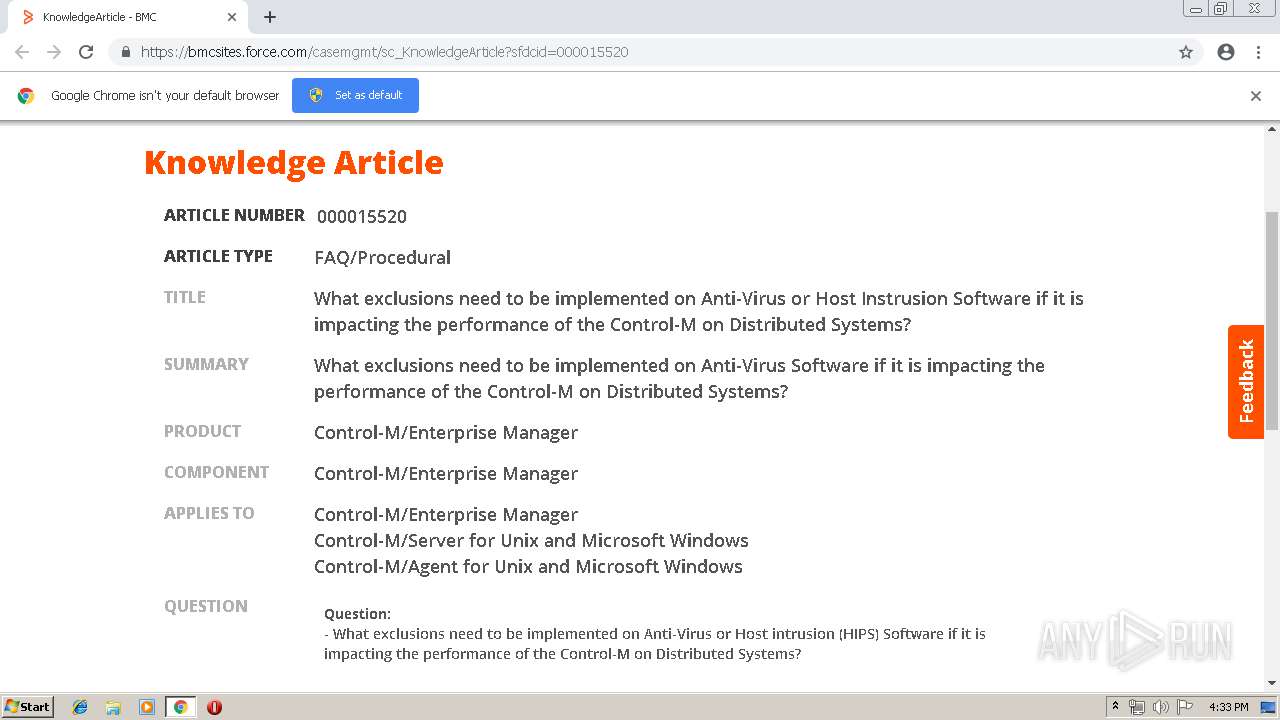
Task: Click the address bar URL
Action: coord(384,52)
